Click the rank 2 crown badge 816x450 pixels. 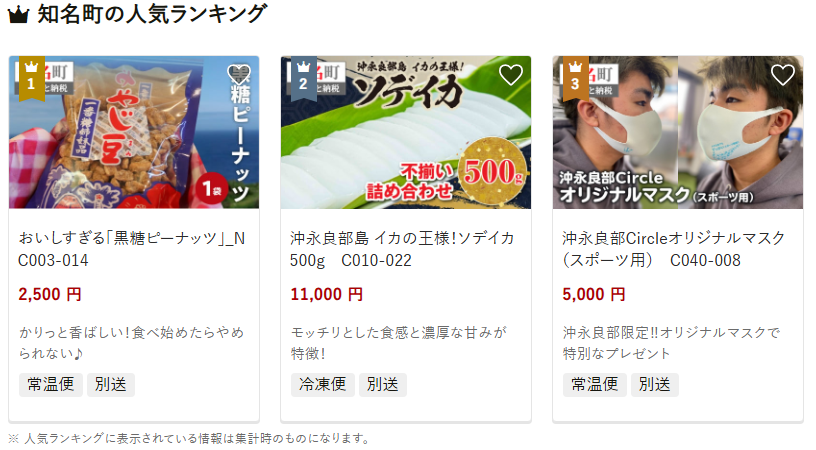pyautogui.click(x=303, y=78)
